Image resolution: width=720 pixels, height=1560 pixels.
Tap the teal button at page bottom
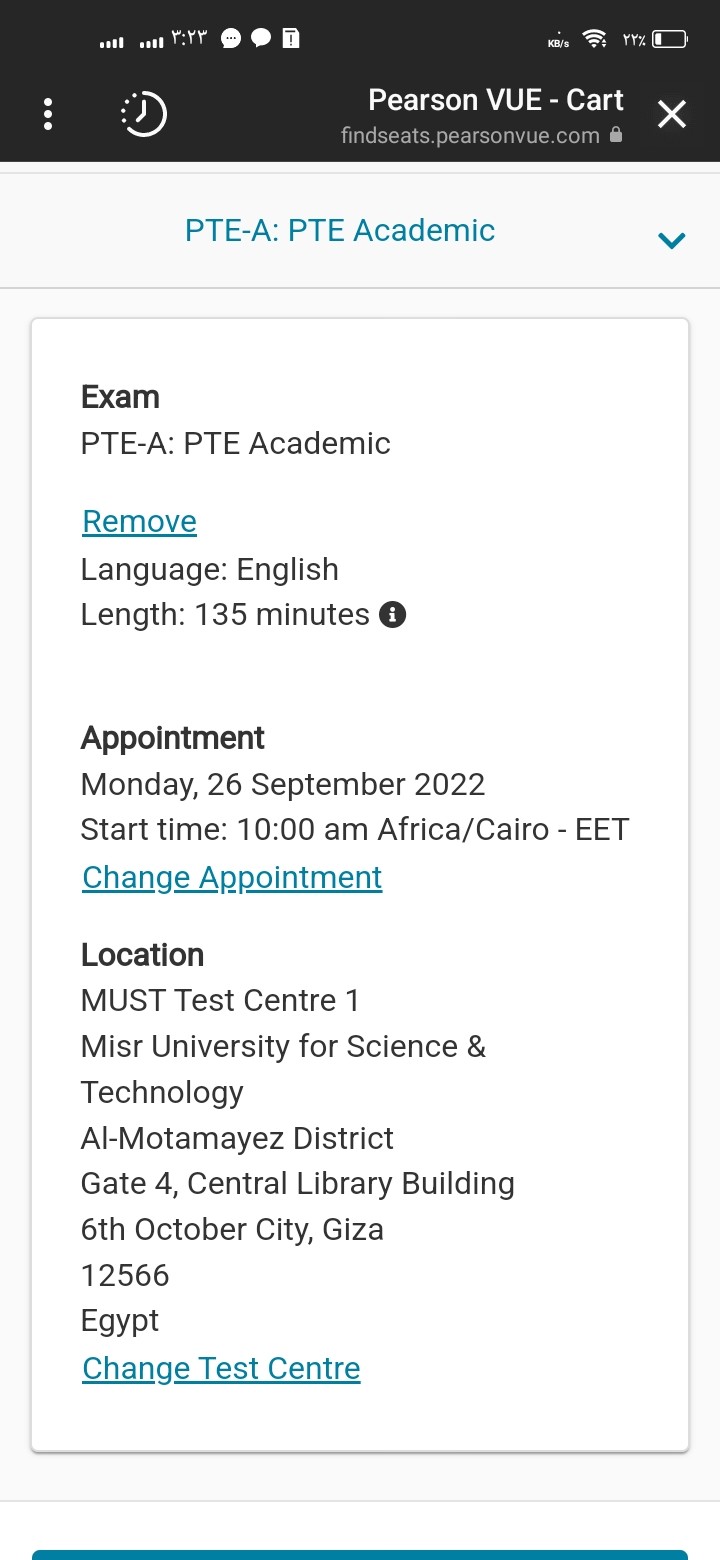[x=360, y=1554]
